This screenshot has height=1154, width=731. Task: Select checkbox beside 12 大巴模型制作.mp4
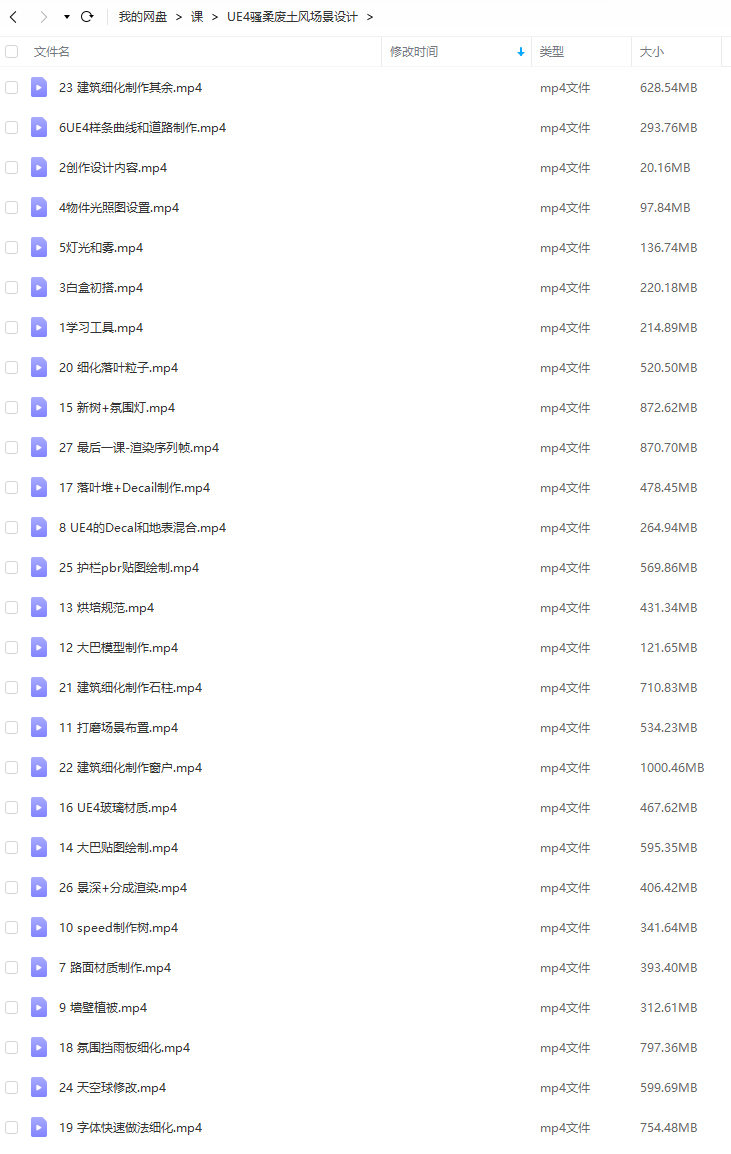tap(12, 648)
